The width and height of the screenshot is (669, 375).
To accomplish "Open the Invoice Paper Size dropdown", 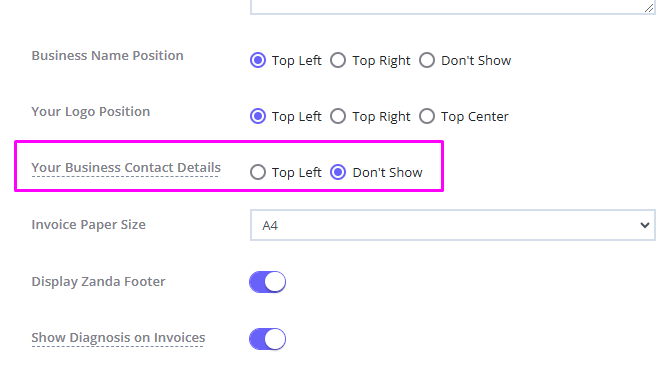I will point(453,225).
